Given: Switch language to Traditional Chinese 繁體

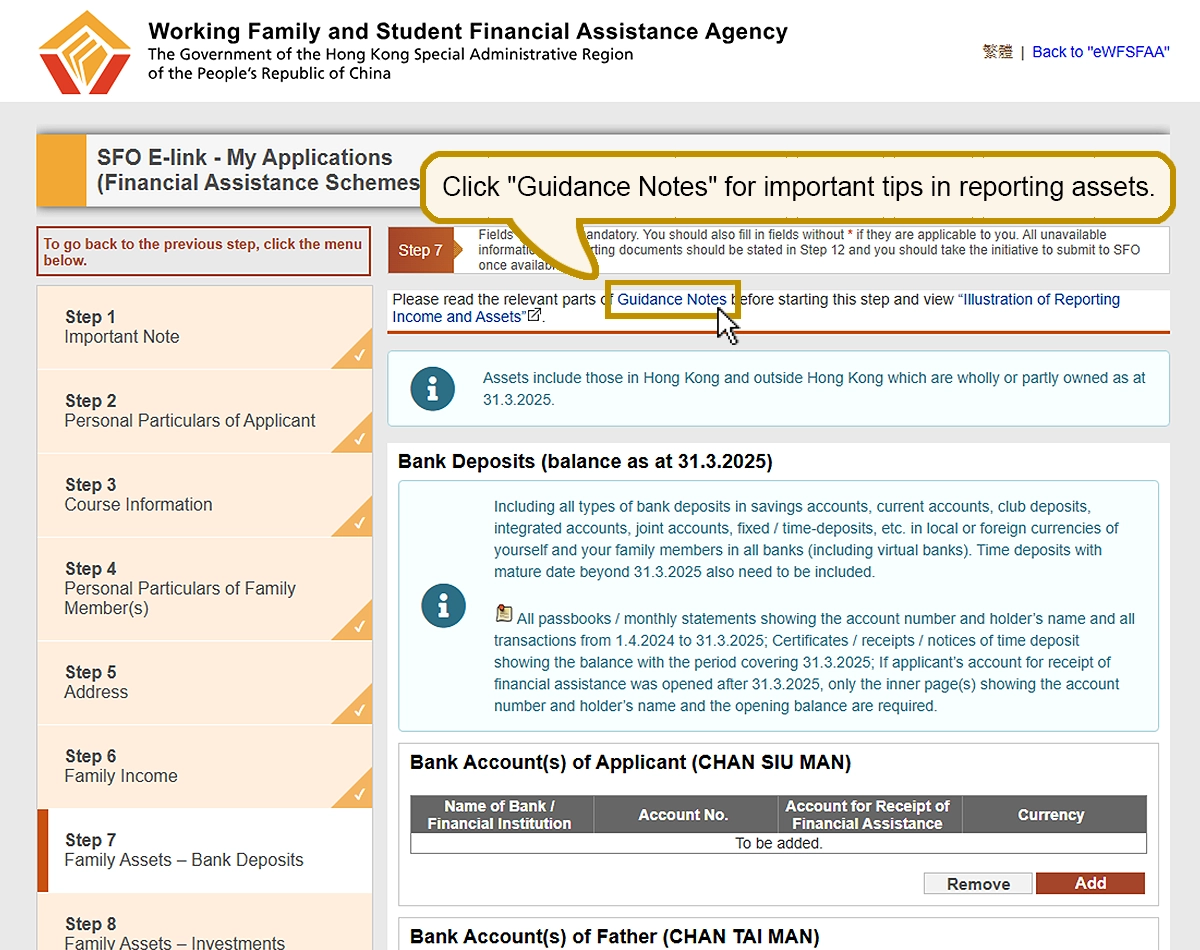Looking at the screenshot, I should pyautogui.click(x=997, y=52).
